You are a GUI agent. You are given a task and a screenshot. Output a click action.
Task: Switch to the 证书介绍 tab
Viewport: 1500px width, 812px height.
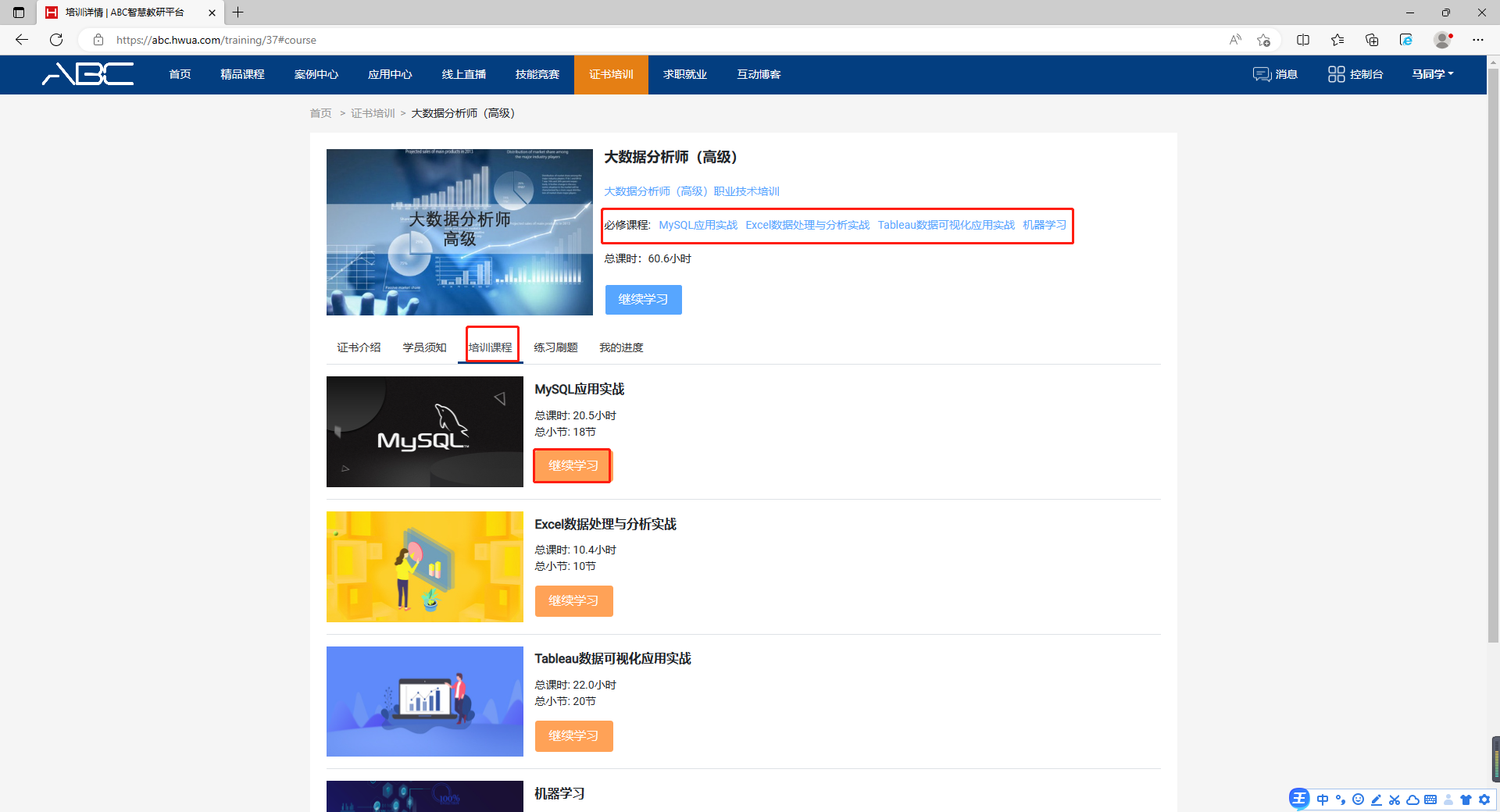coord(359,347)
